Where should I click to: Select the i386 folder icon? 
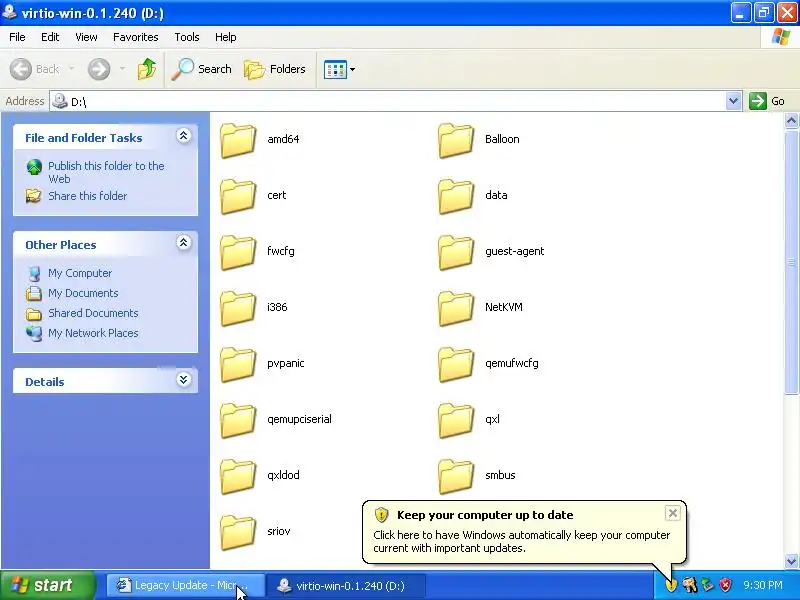(x=238, y=309)
